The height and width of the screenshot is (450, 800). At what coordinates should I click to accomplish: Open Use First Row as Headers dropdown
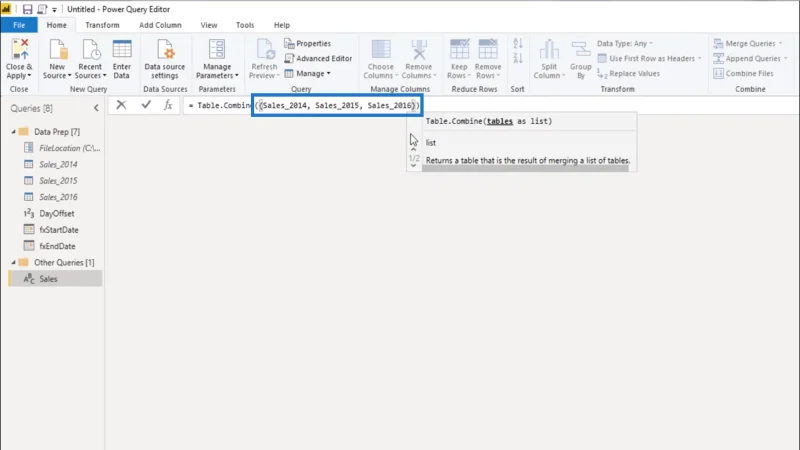point(649,58)
